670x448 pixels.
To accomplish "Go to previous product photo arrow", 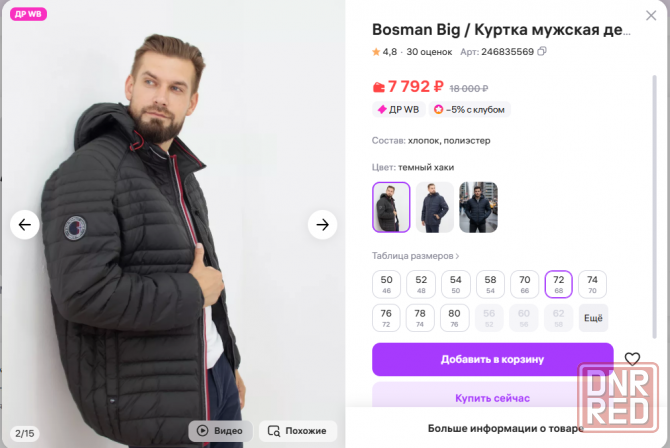I will click(25, 225).
